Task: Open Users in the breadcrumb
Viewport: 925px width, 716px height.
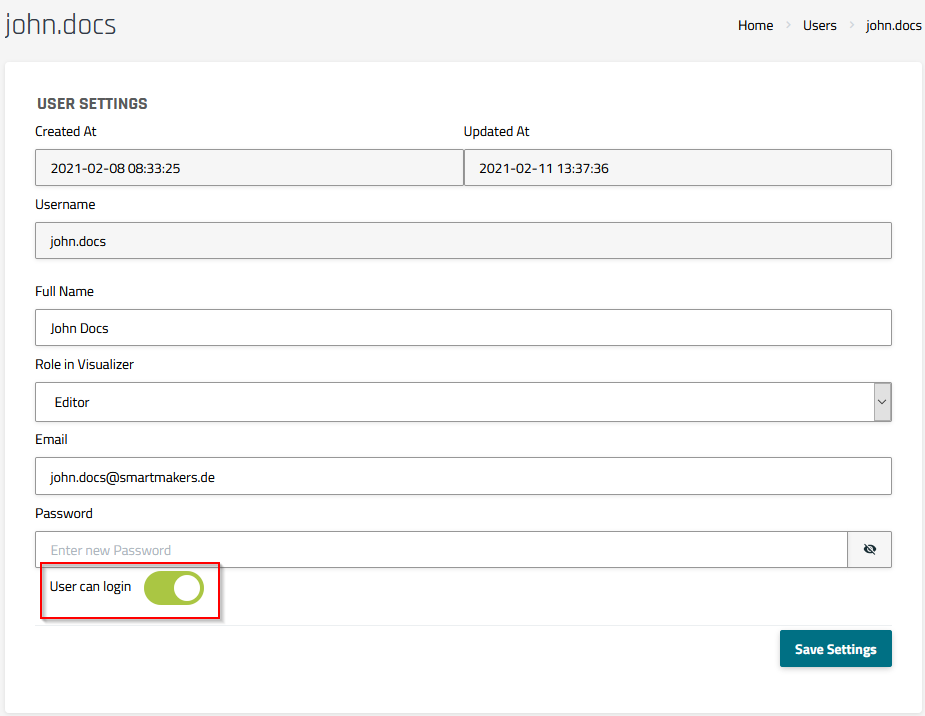Action: [x=819, y=26]
